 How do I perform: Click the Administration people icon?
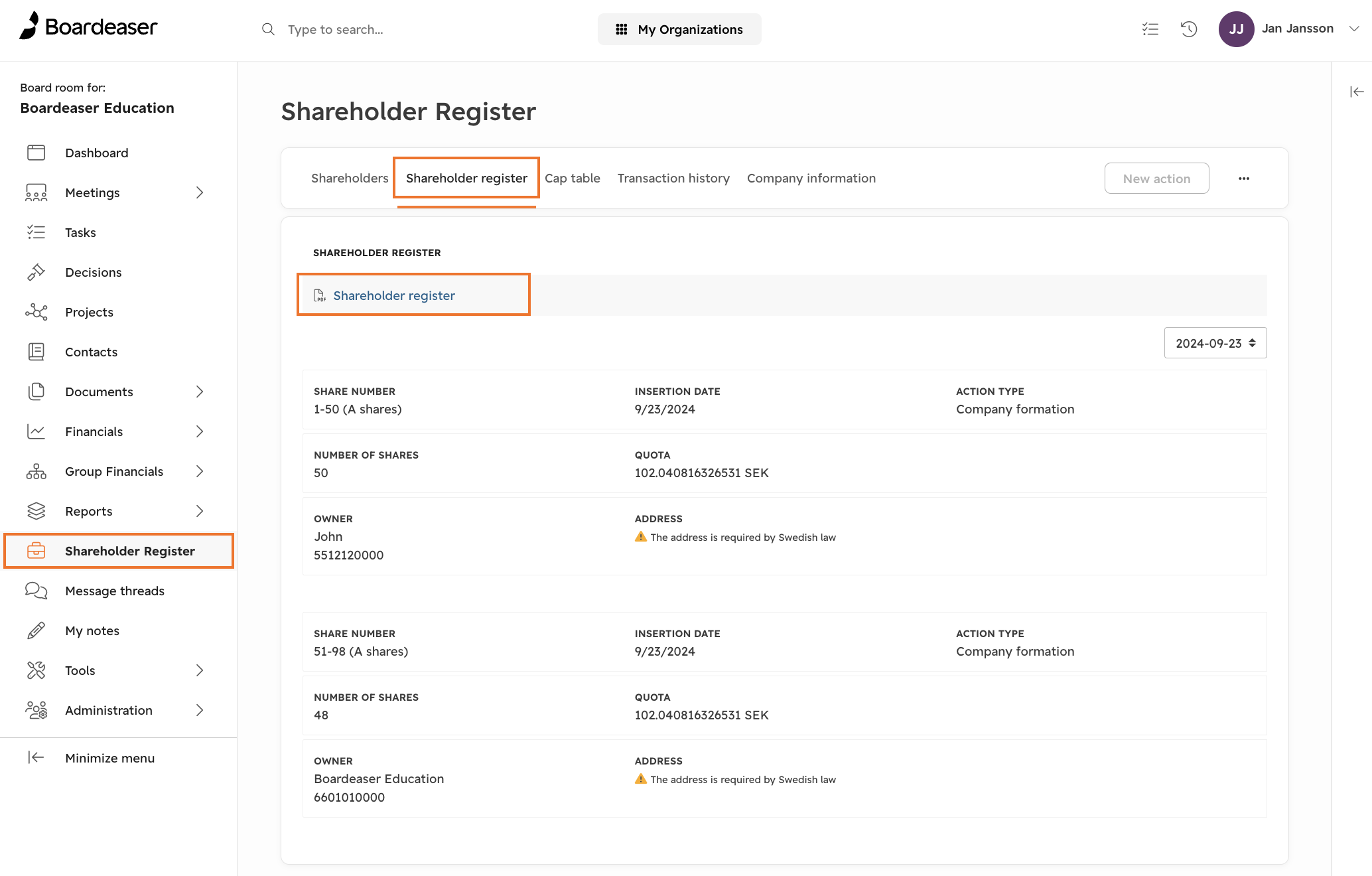pos(36,710)
